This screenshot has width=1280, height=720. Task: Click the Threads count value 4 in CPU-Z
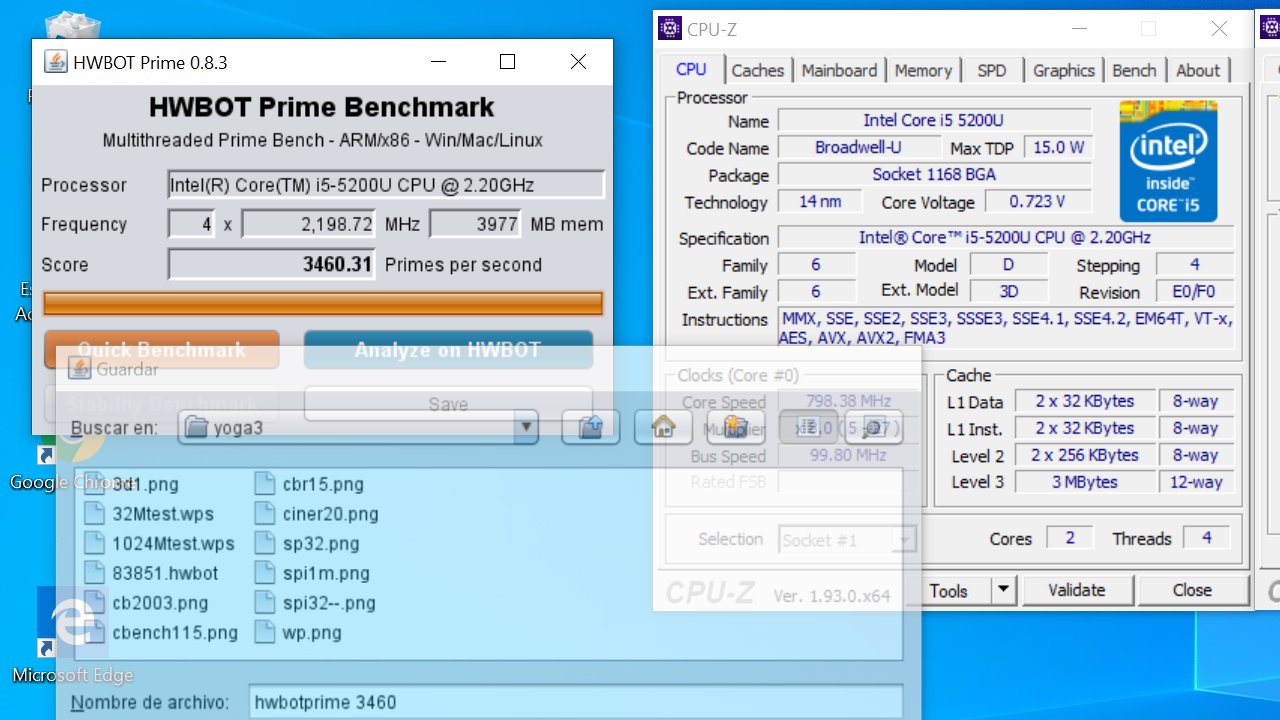(x=1206, y=538)
